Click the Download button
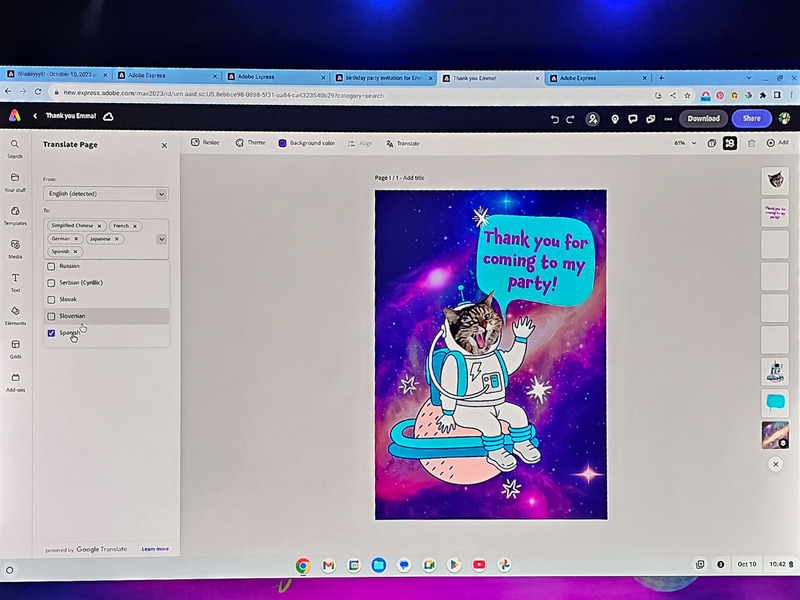Image resolution: width=800 pixels, height=600 pixels. (x=703, y=118)
